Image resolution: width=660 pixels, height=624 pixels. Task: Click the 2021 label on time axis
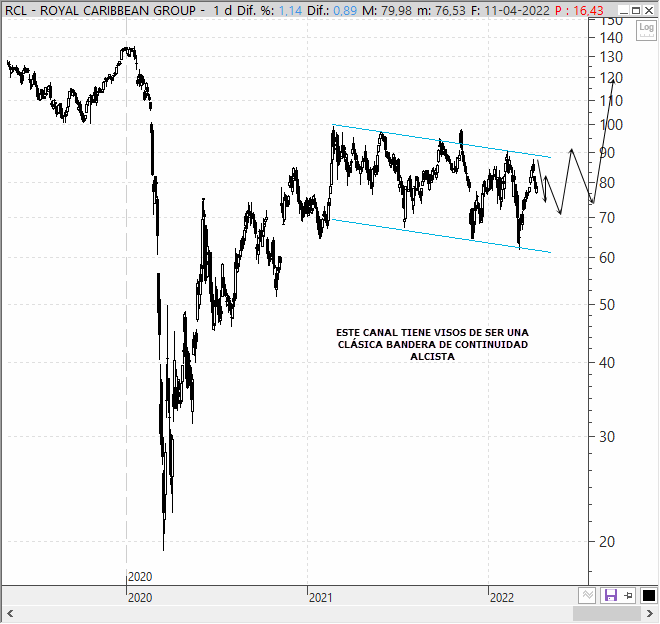tap(320, 597)
